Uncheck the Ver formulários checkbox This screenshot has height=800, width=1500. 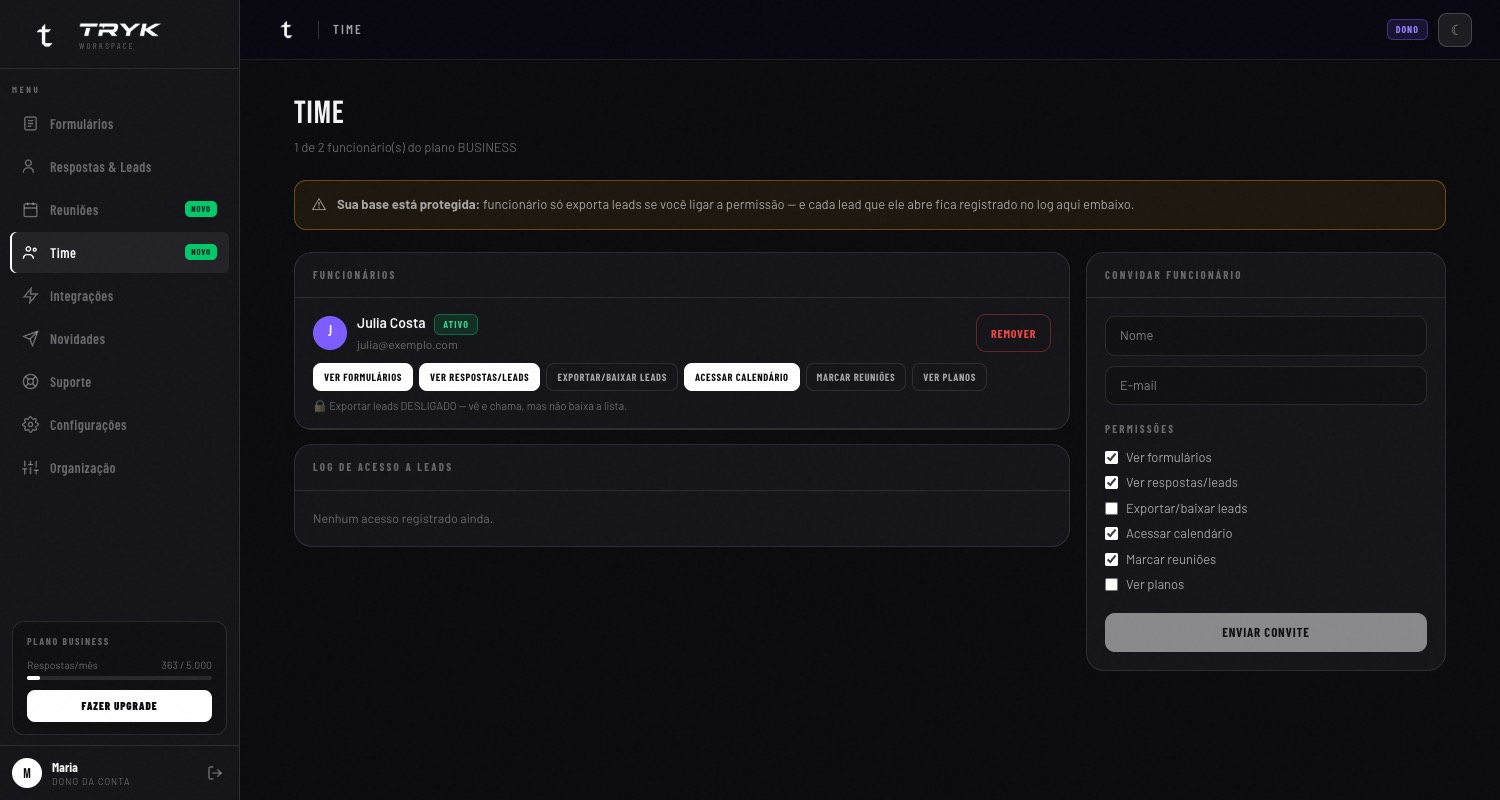click(1111, 458)
